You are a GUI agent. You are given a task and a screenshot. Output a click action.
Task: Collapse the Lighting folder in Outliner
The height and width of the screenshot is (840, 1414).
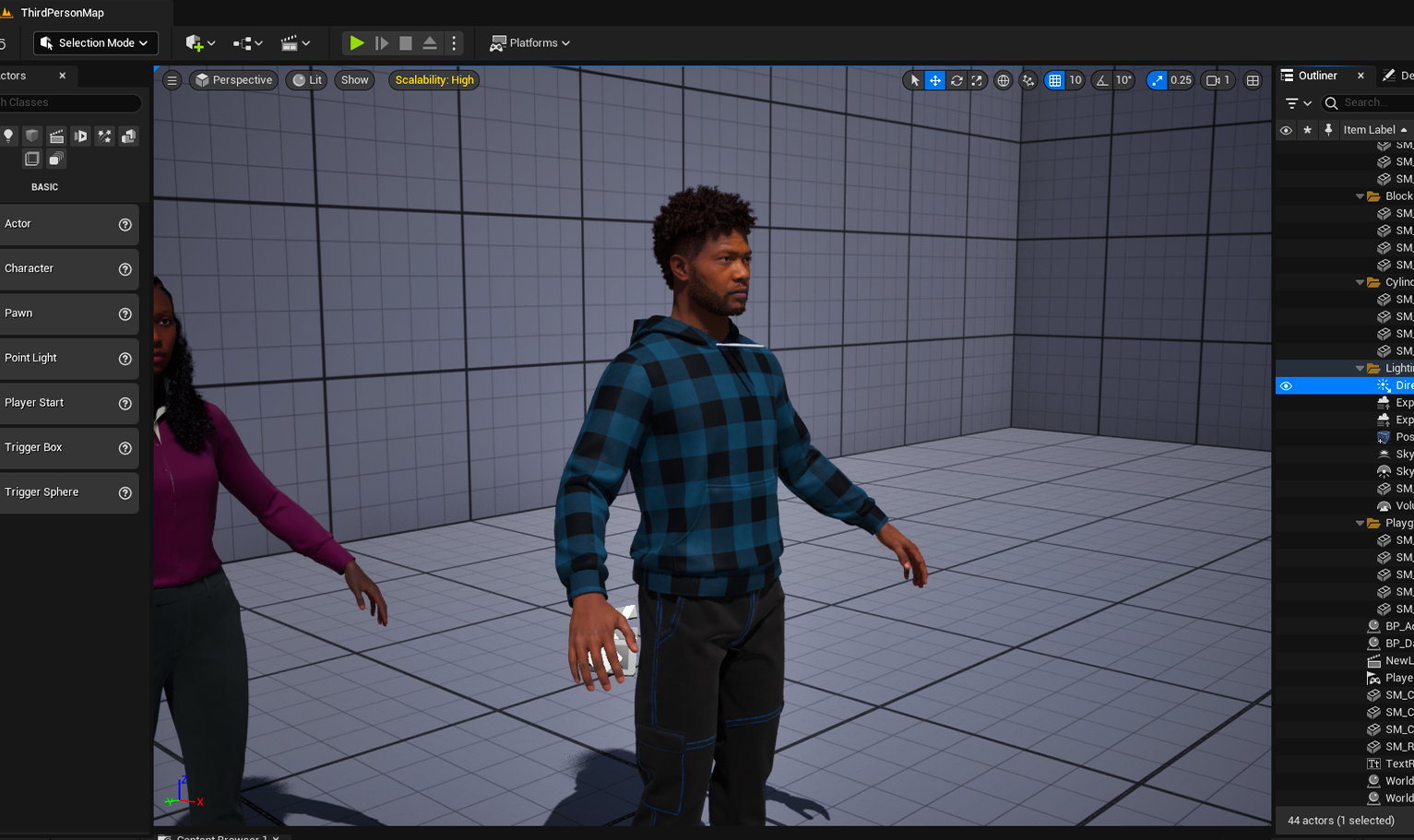(1360, 368)
